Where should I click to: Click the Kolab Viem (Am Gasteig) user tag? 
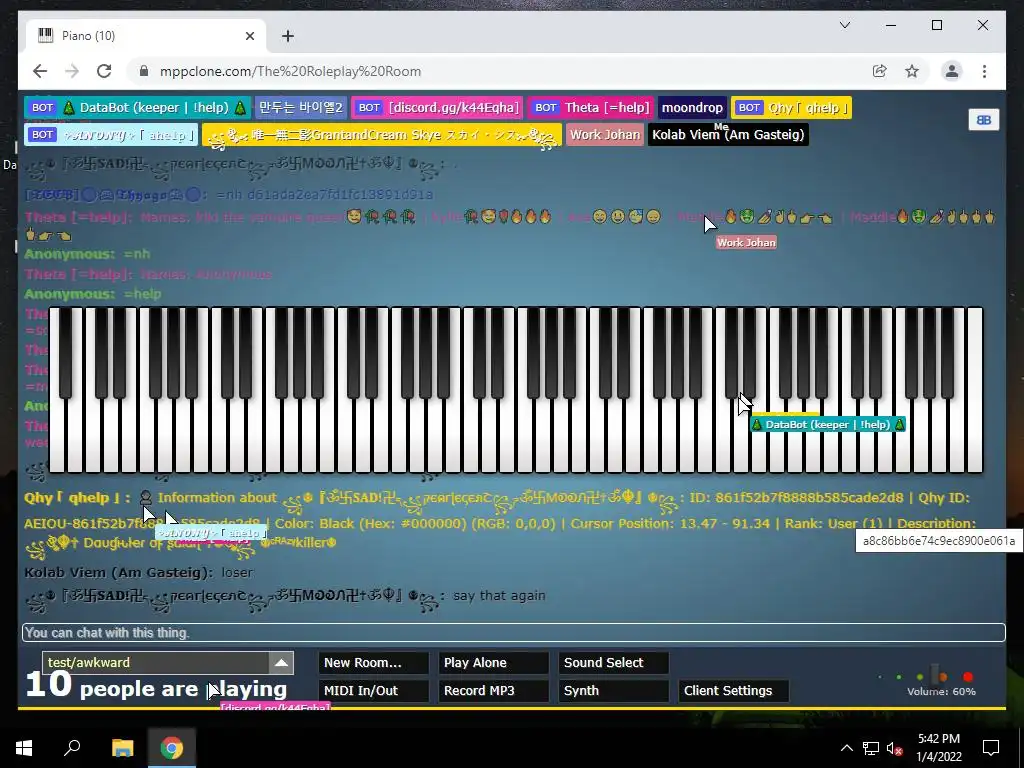(728, 135)
